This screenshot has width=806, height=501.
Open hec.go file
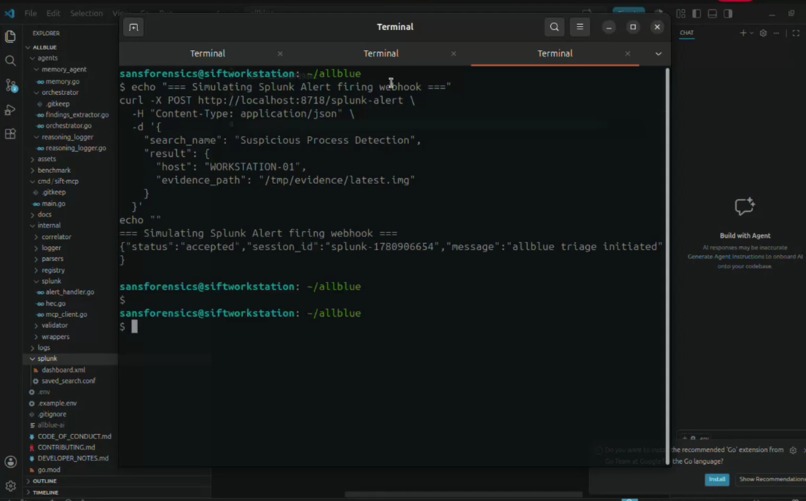click(x=56, y=303)
